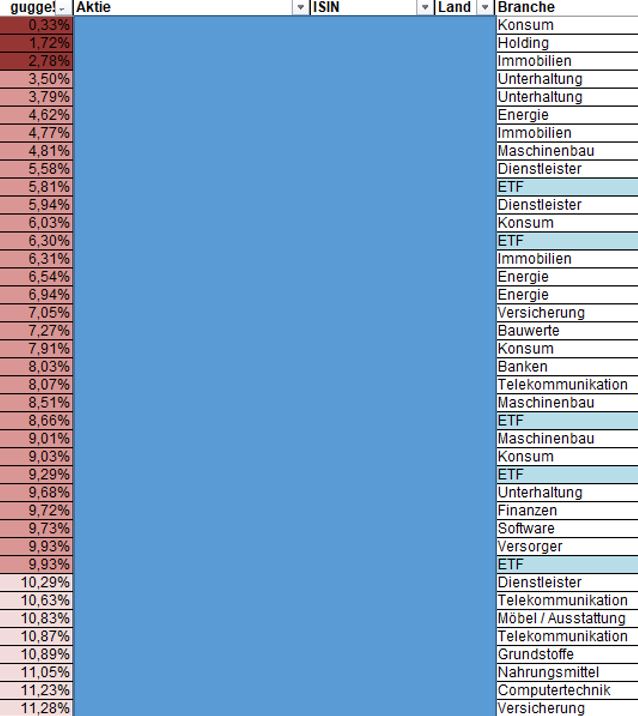
Task: Click the Maschinenbau cell in the 4,81% row
Action: (x=567, y=151)
